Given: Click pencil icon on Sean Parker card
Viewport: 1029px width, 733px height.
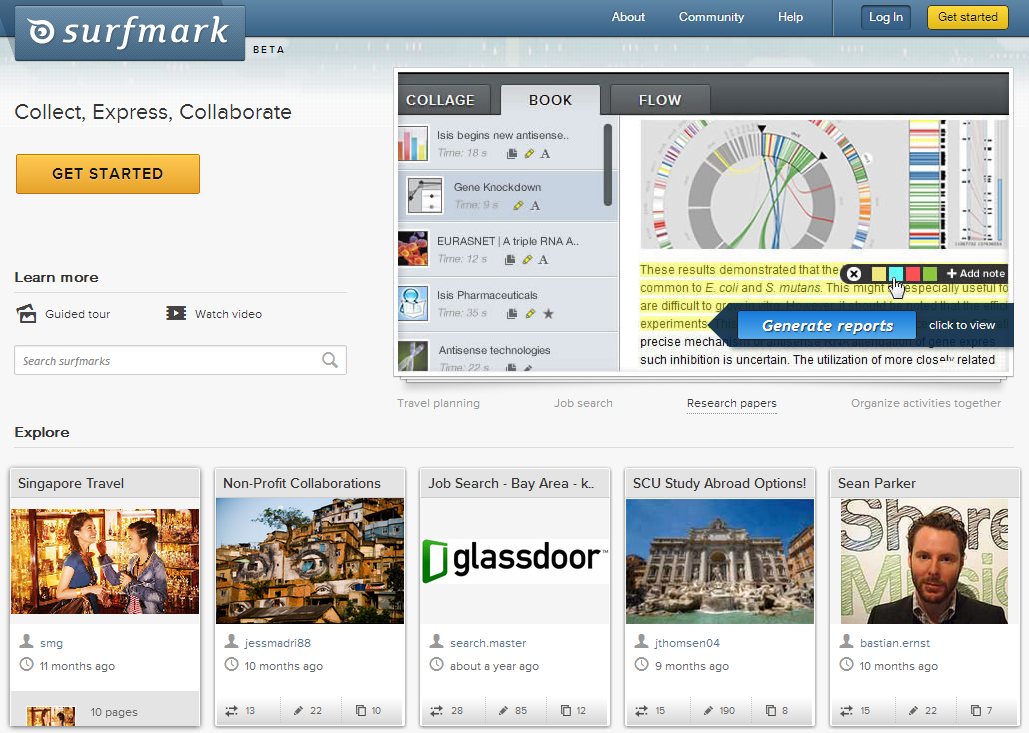Looking at the screenshot, I should click(914, 711).
